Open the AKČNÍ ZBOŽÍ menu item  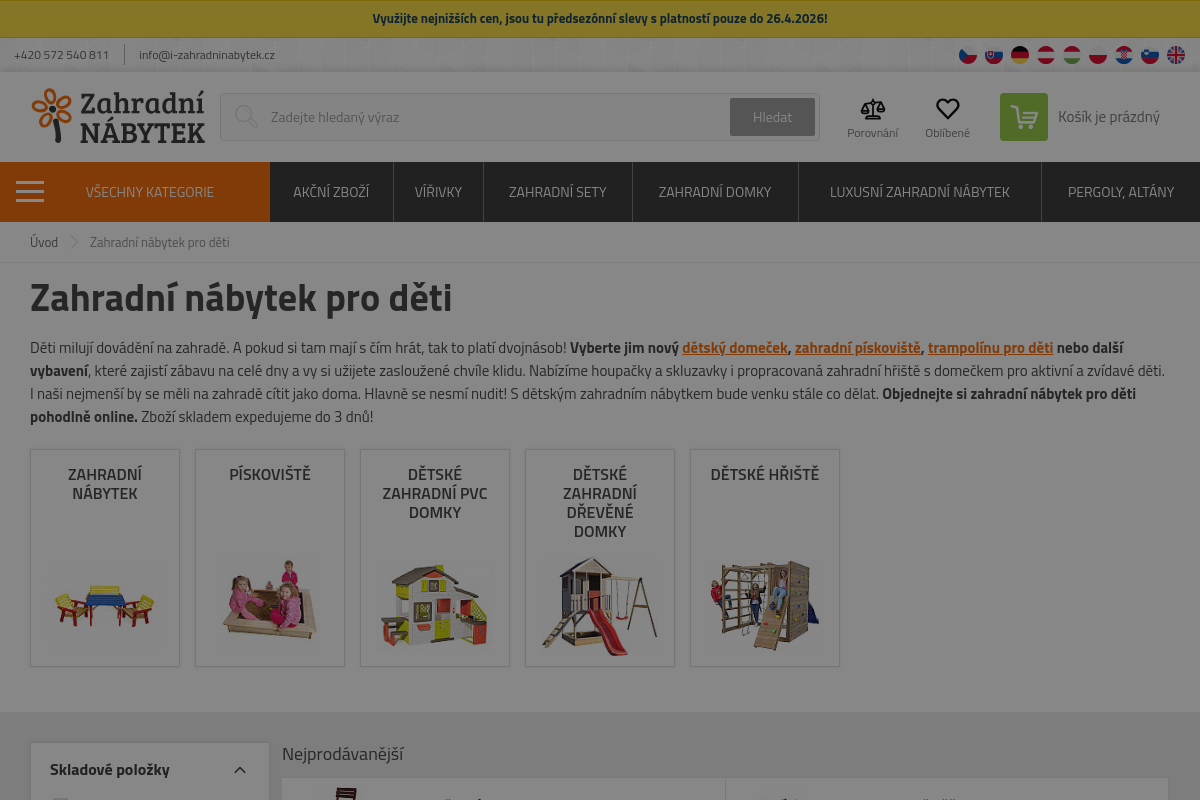click(x=331, y=192)
